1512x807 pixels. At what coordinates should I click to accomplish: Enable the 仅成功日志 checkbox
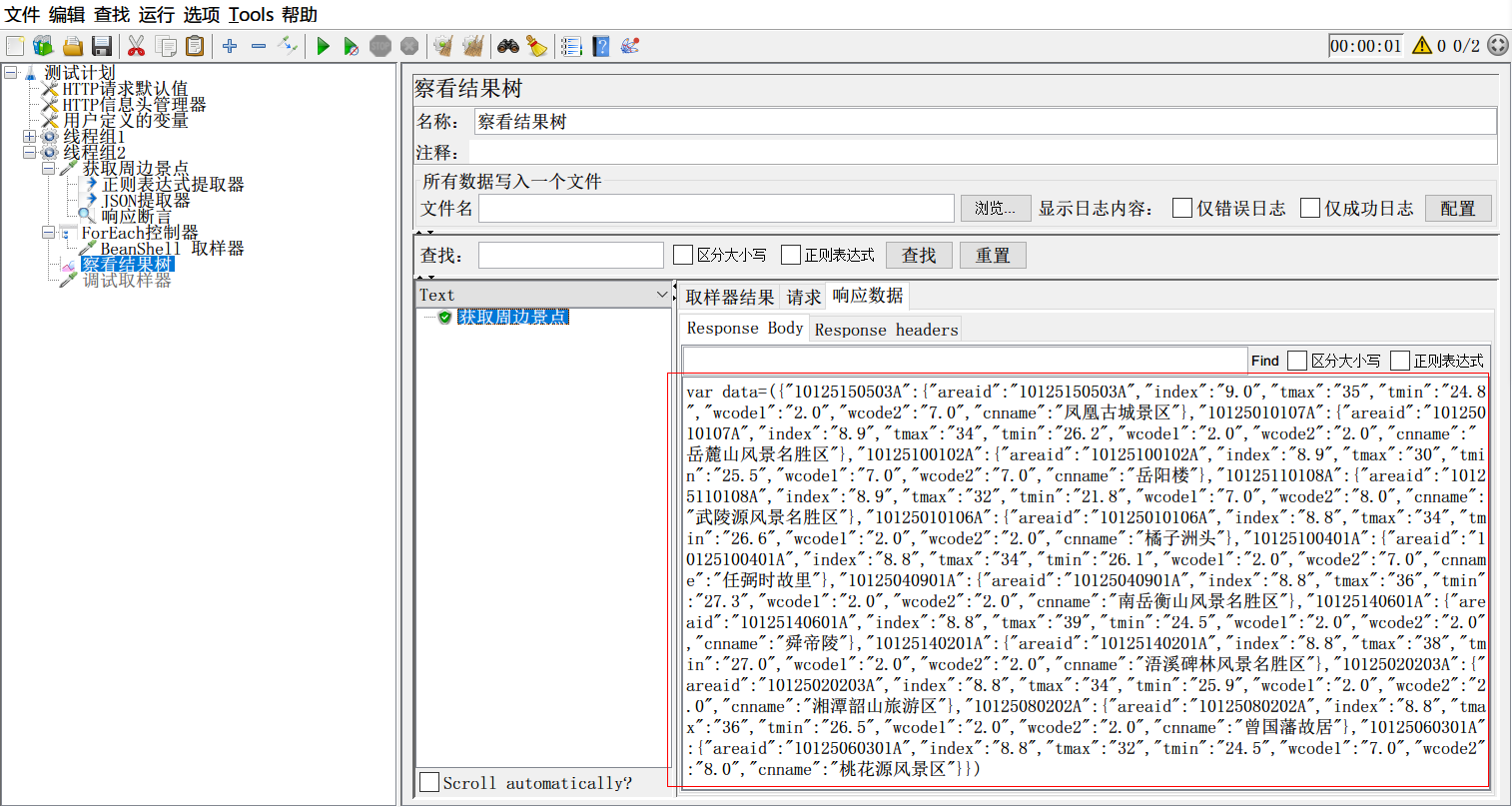1310,208
